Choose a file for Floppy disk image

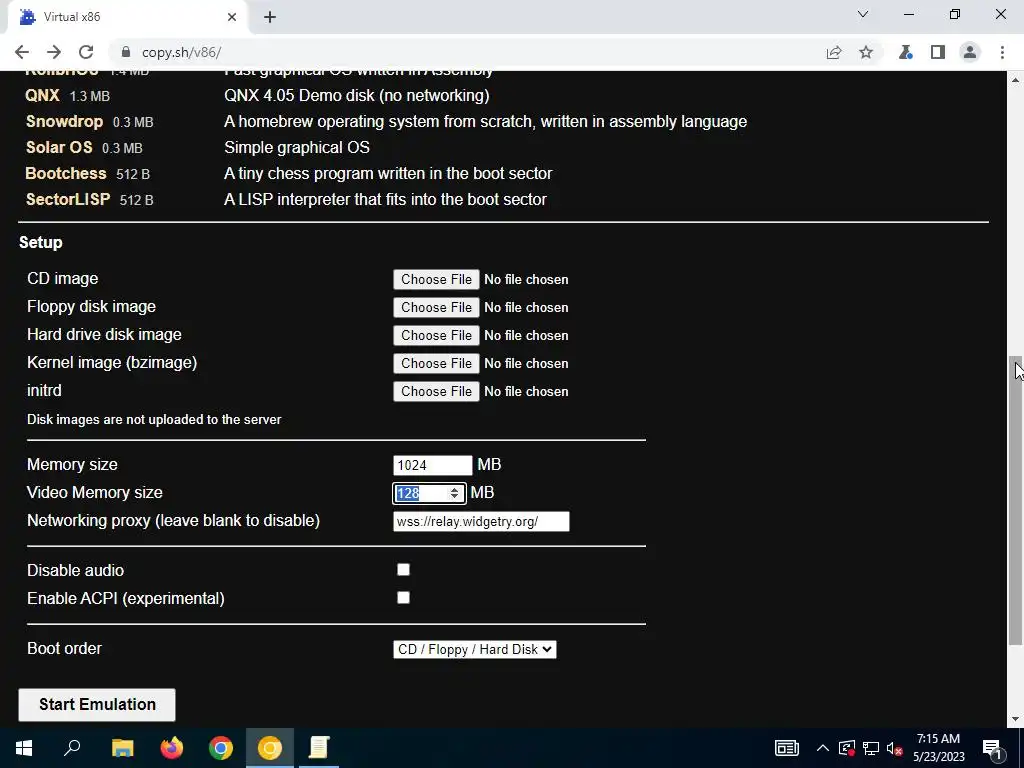pyautogui.click(x=436, y=308)
